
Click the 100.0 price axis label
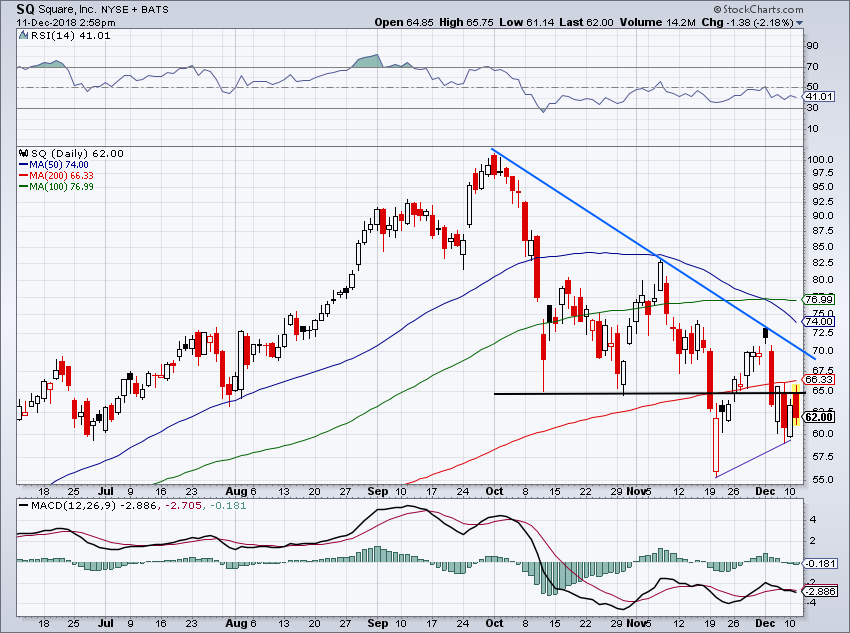point(821,160)
